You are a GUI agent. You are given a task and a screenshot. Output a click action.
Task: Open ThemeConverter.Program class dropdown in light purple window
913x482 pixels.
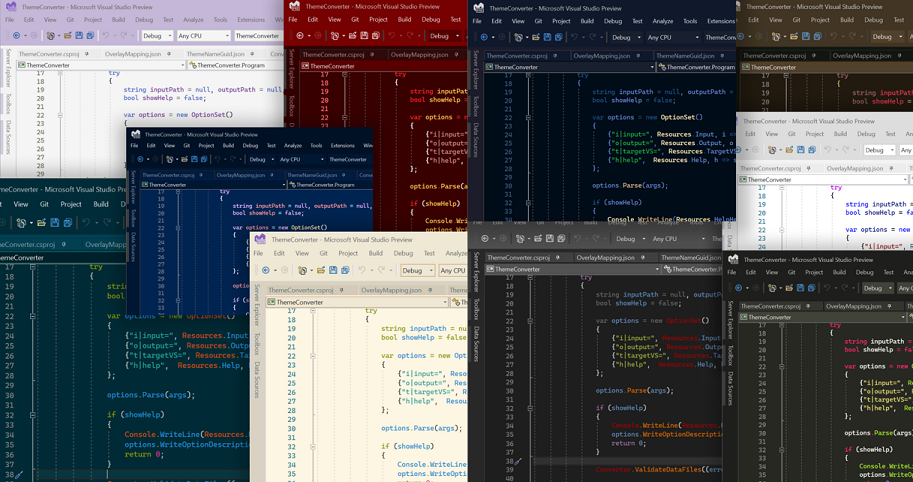click(x=236, y=65)
